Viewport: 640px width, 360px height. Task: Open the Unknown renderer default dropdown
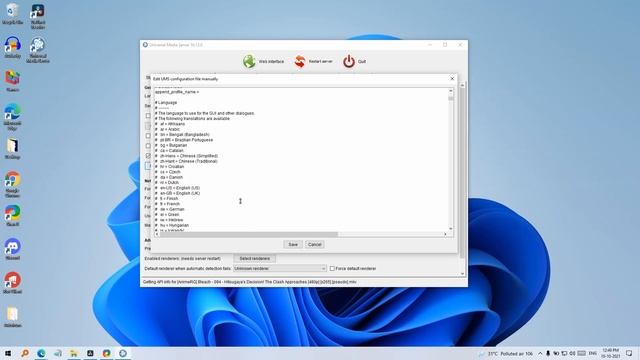point(280,269)
